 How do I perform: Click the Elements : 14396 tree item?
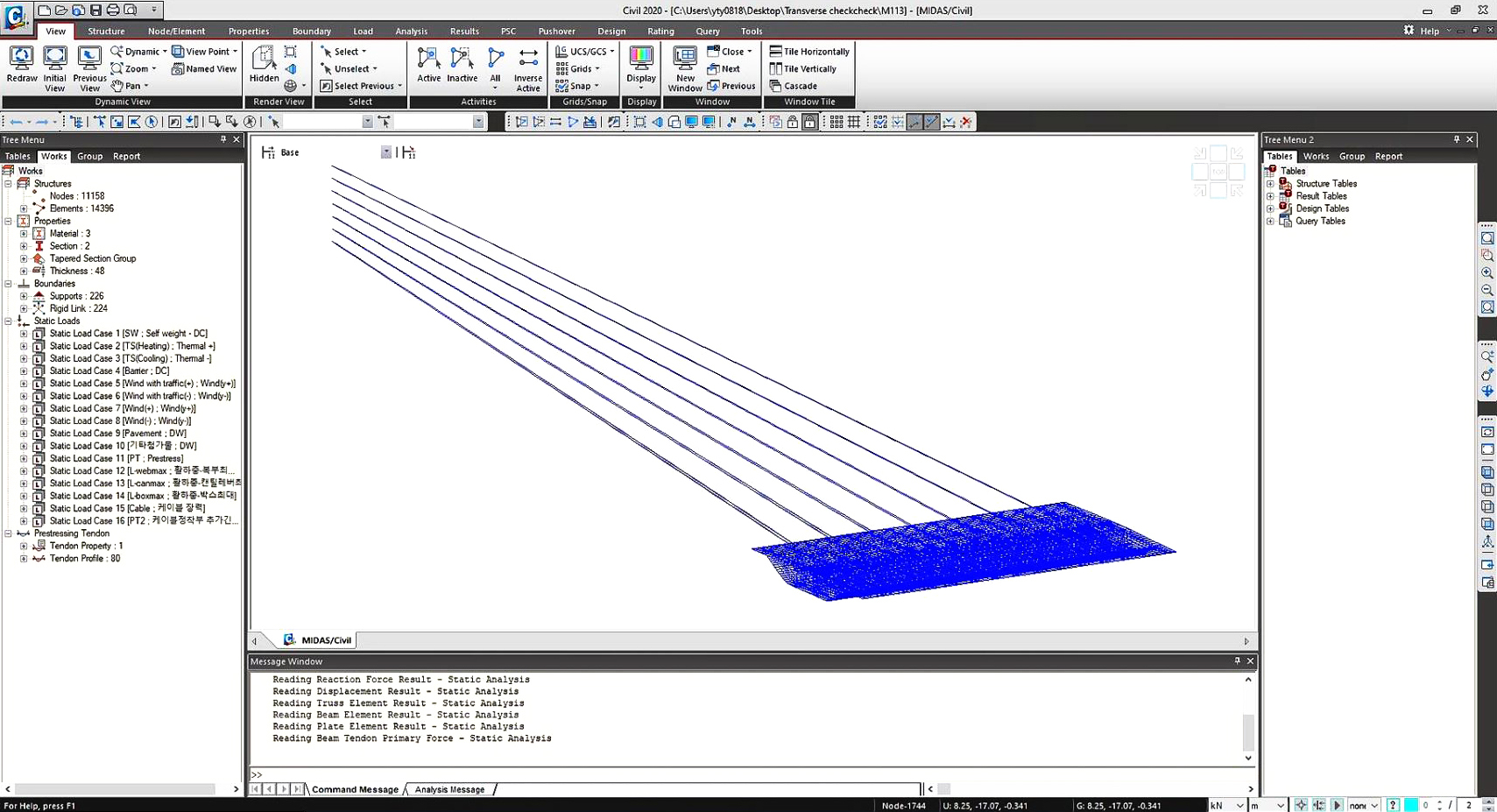tap(81, 208)
